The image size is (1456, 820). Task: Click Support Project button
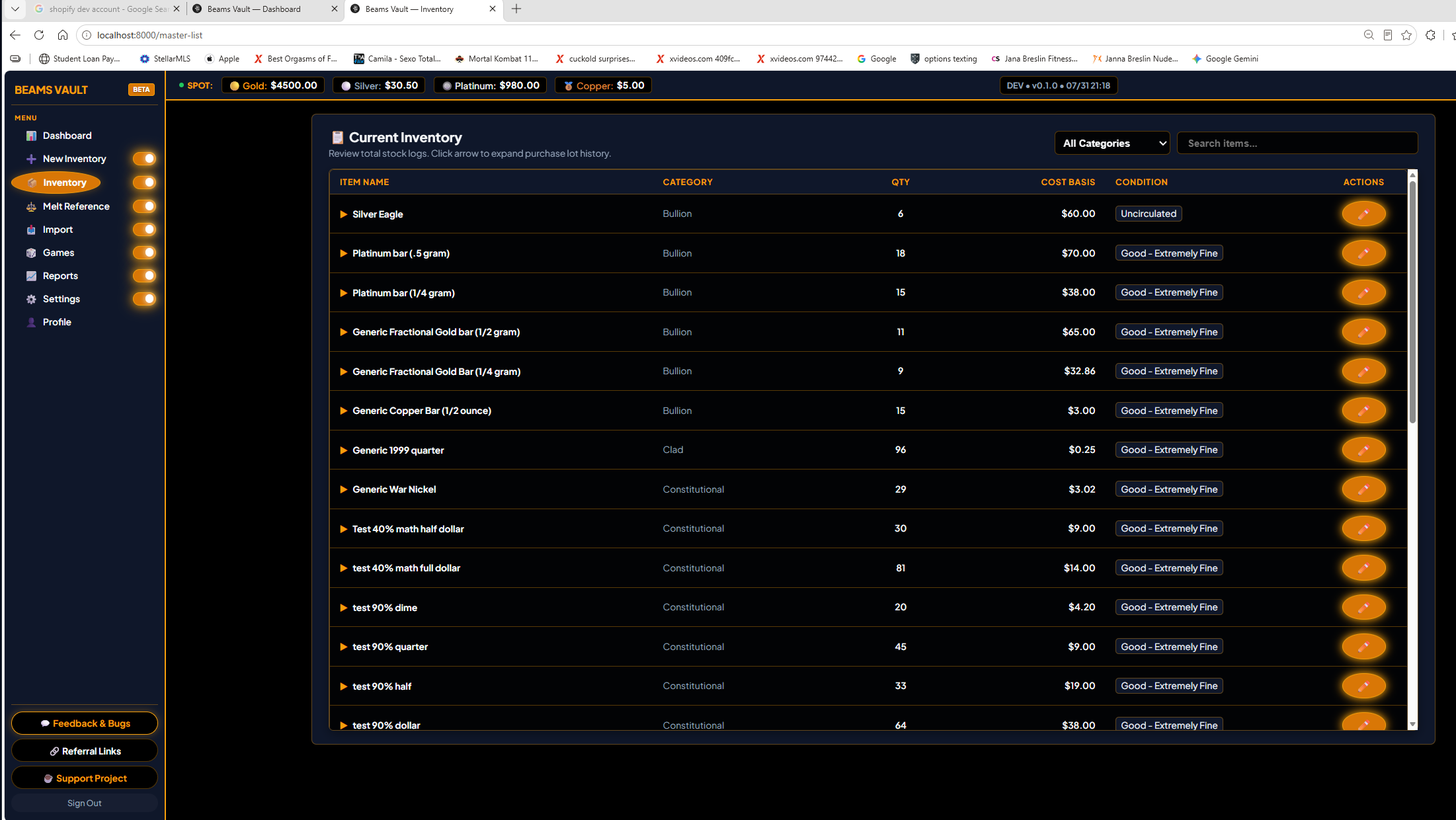(85, 778)
